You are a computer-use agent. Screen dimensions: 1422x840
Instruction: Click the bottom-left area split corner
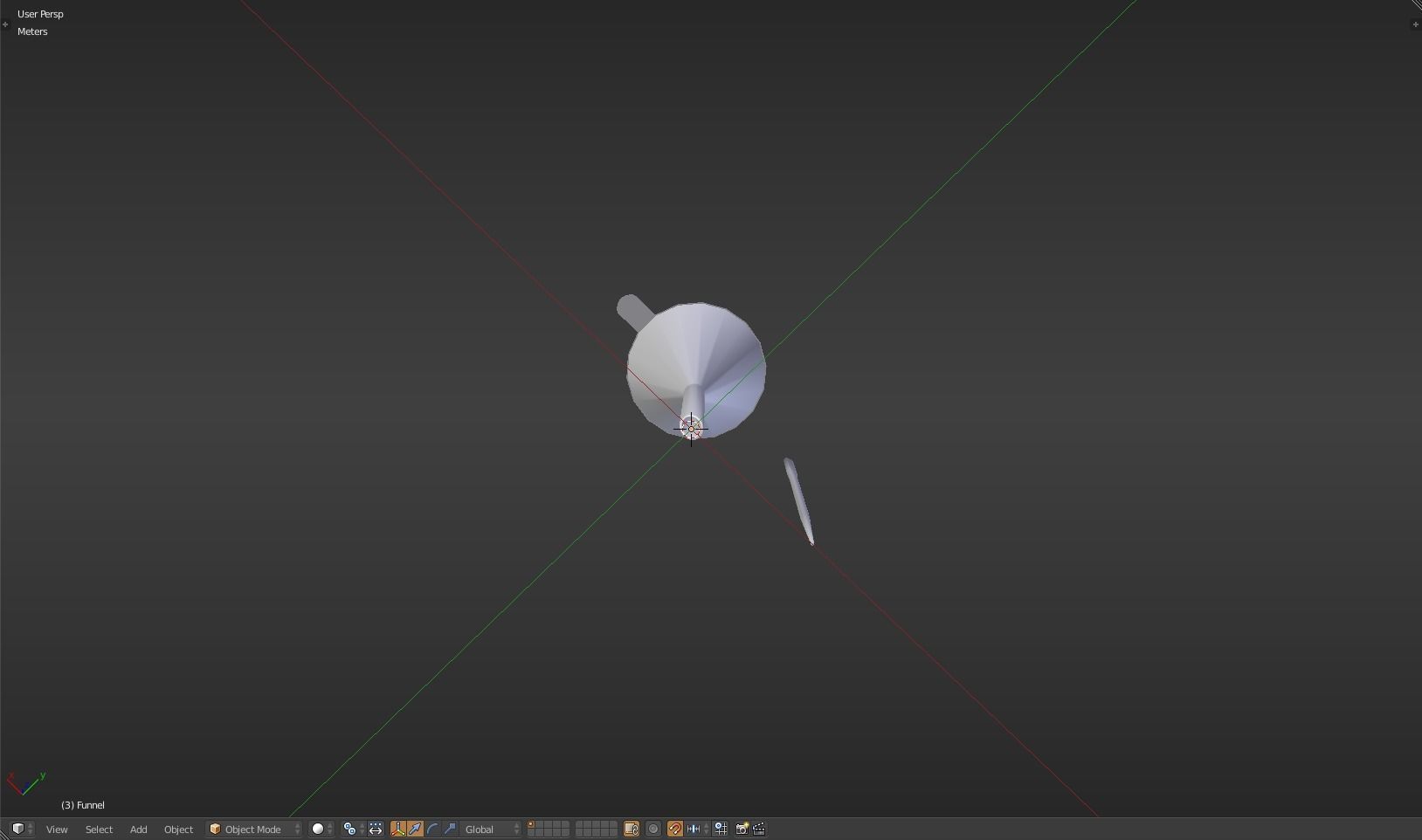tap(4, 834)
